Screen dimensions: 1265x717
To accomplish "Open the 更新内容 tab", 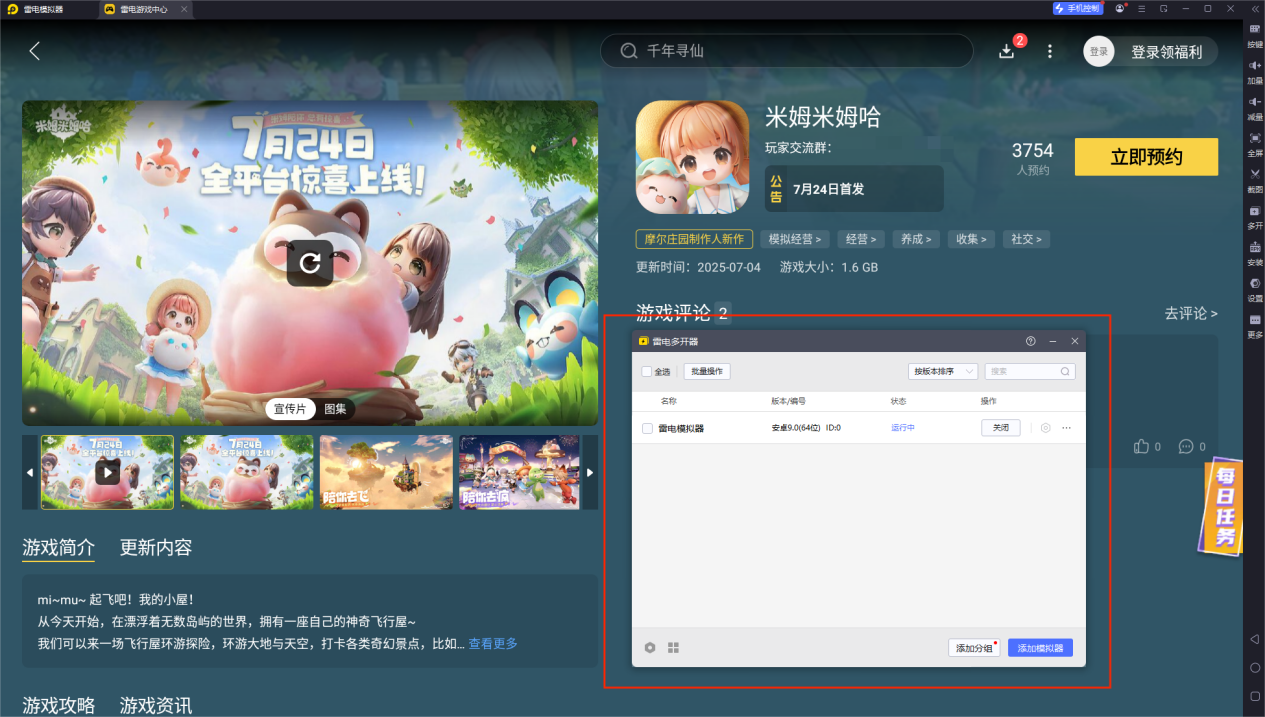I will pos(156,548).
